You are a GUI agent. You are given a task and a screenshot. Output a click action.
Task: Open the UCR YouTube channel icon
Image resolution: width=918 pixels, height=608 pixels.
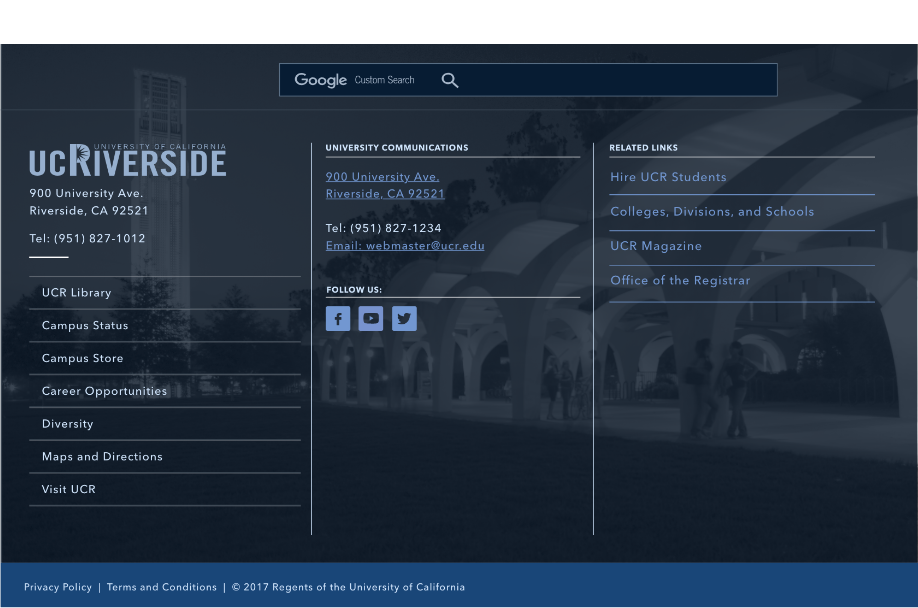pos(371,318)
